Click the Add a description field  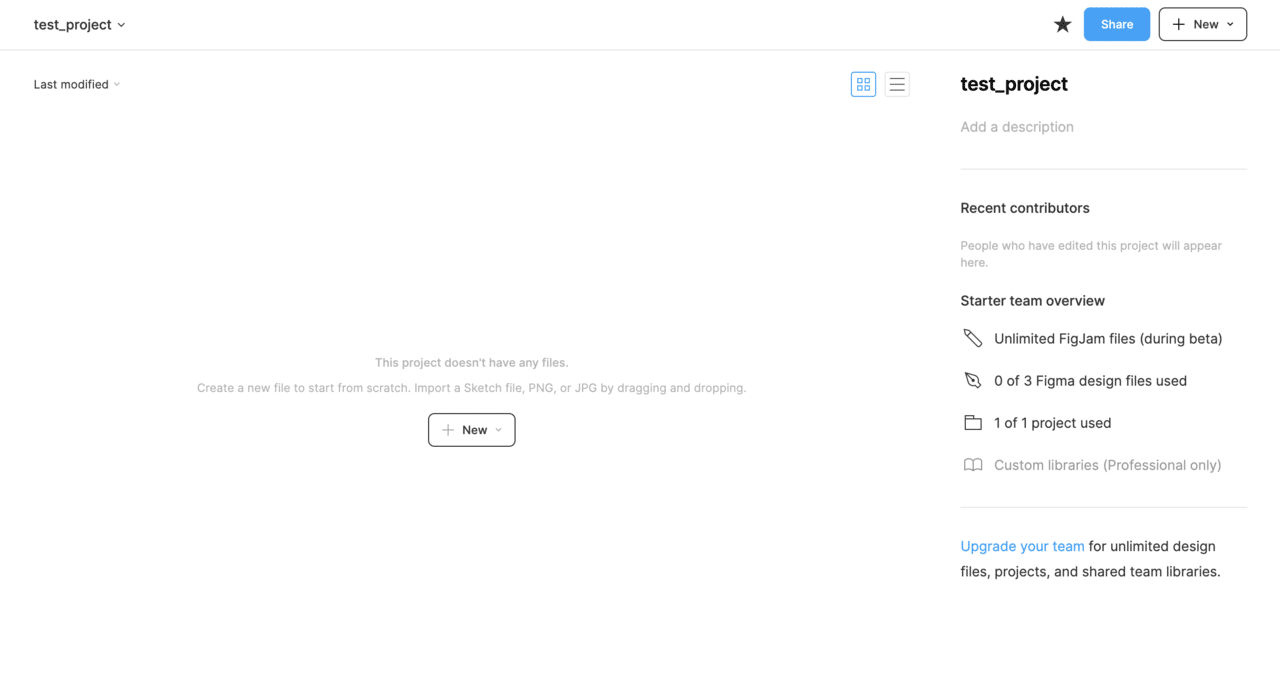[1017, 127]
